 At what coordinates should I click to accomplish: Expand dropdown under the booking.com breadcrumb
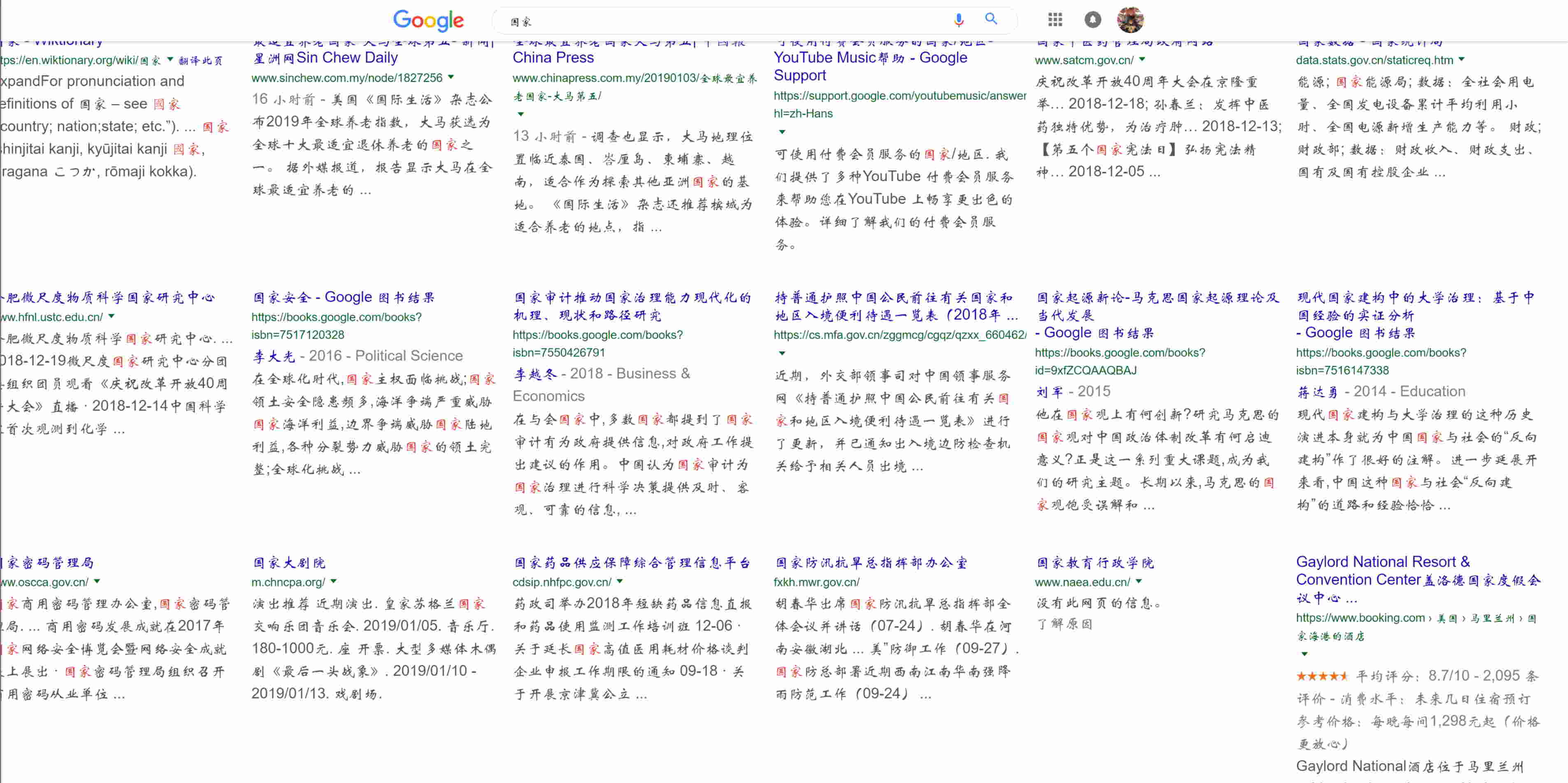(1304, 654)
